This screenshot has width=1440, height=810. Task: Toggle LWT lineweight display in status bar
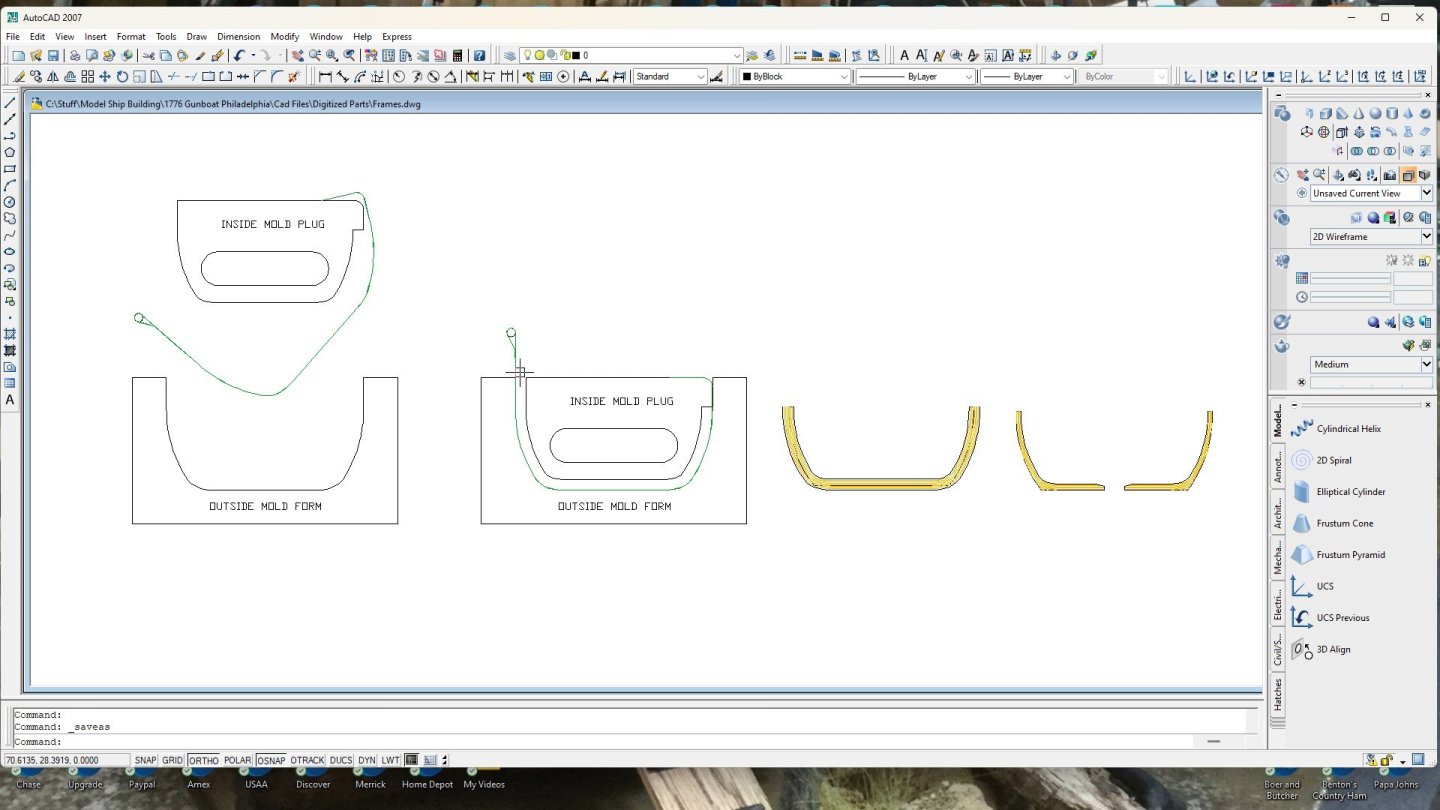point(390,760)
